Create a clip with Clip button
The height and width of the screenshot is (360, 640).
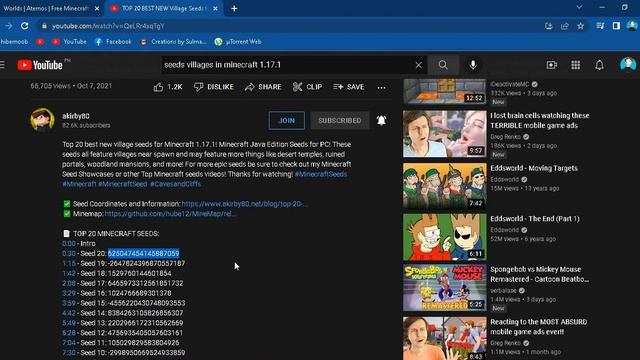(x=307, y=87)
